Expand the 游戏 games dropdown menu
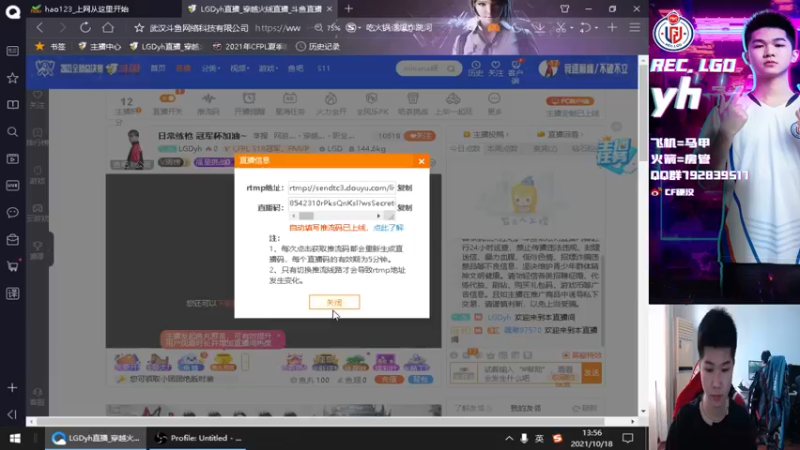 coord(268,68)
